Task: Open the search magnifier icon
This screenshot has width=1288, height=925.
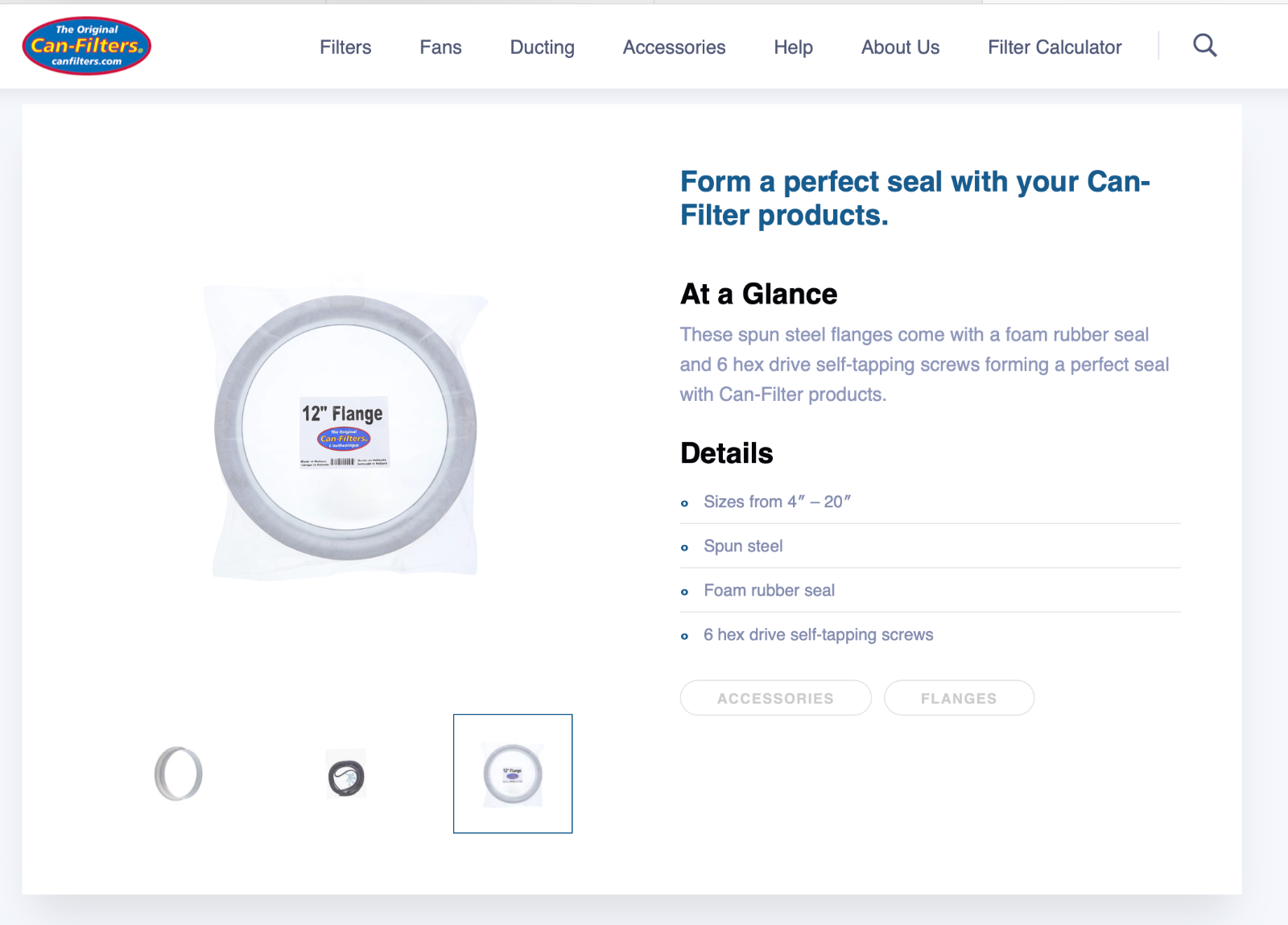Action: 1204,46
